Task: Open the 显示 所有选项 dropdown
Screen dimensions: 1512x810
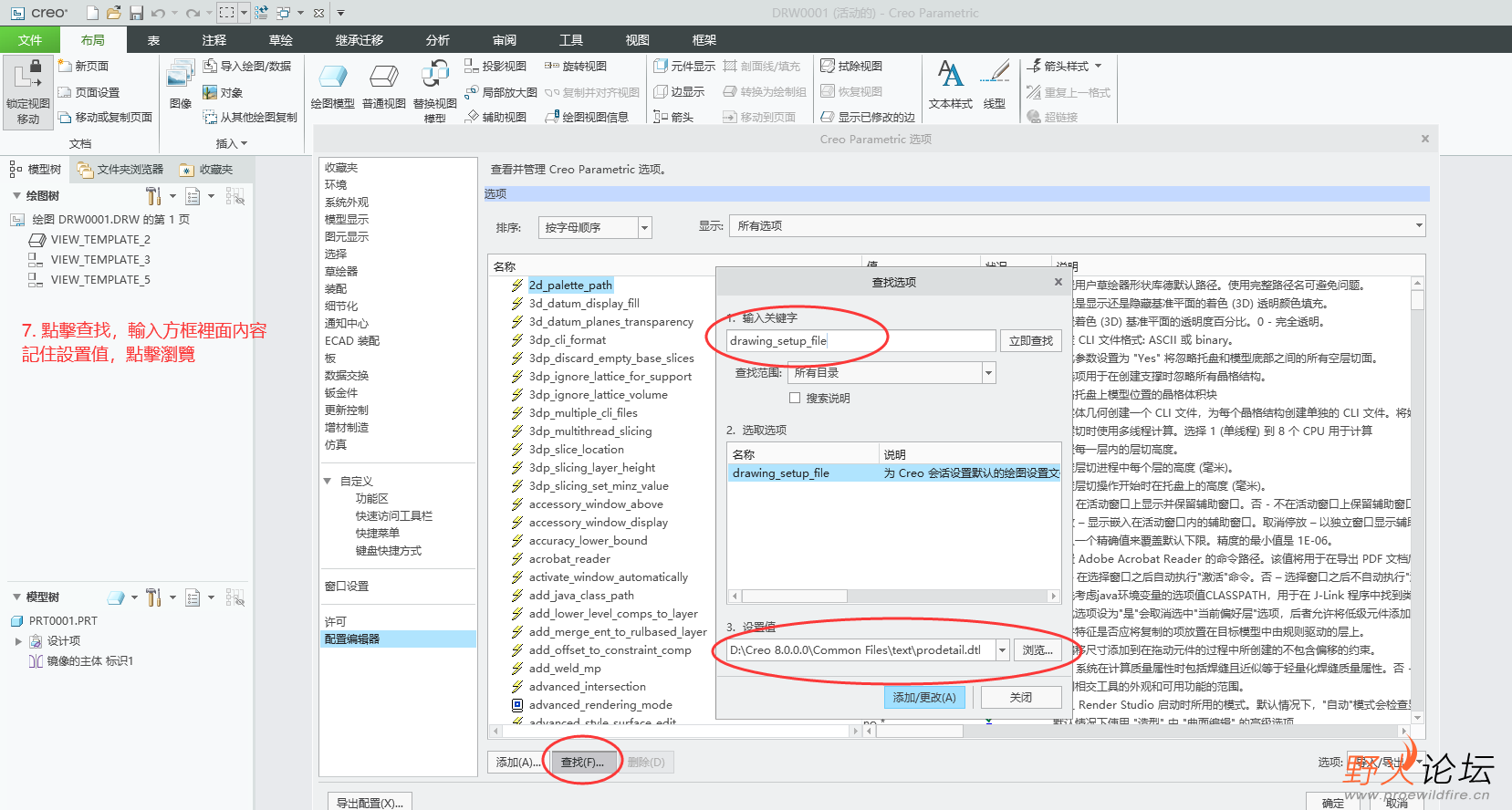Action: [1419, 225]
